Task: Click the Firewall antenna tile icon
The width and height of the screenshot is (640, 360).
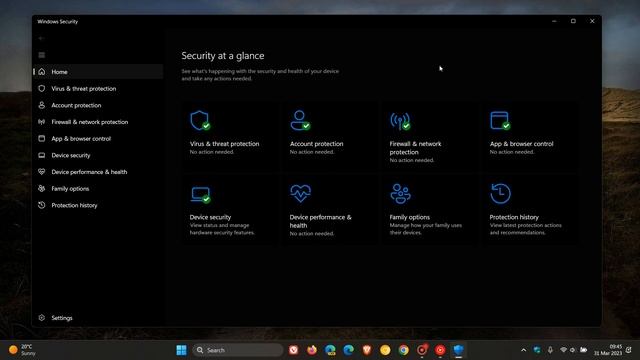Action: [x=400, y=121]
